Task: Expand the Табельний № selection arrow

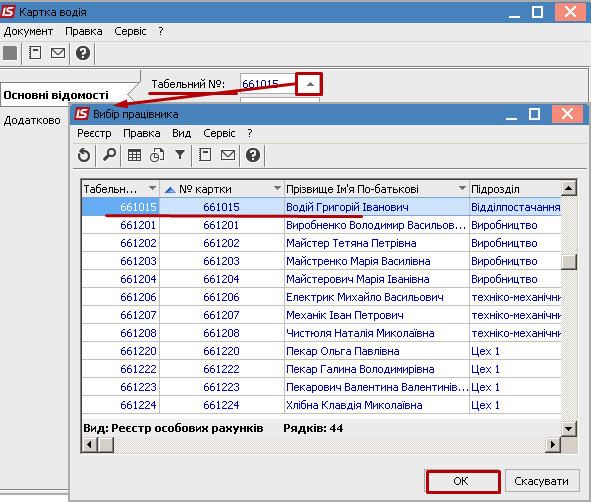Action: pos(309,84)
